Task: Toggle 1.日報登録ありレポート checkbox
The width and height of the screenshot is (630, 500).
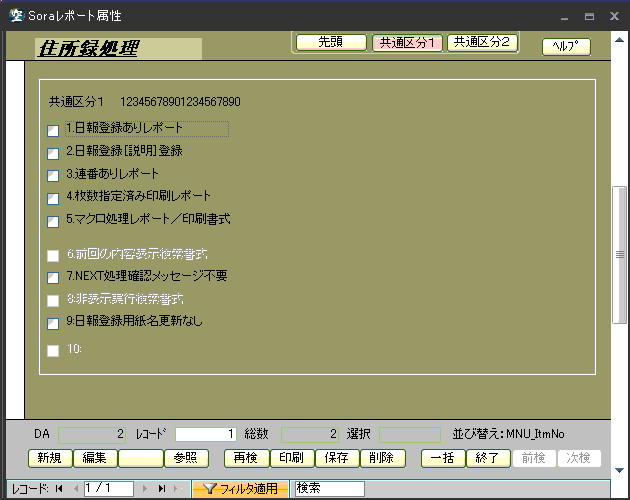Action: point(53,130)
